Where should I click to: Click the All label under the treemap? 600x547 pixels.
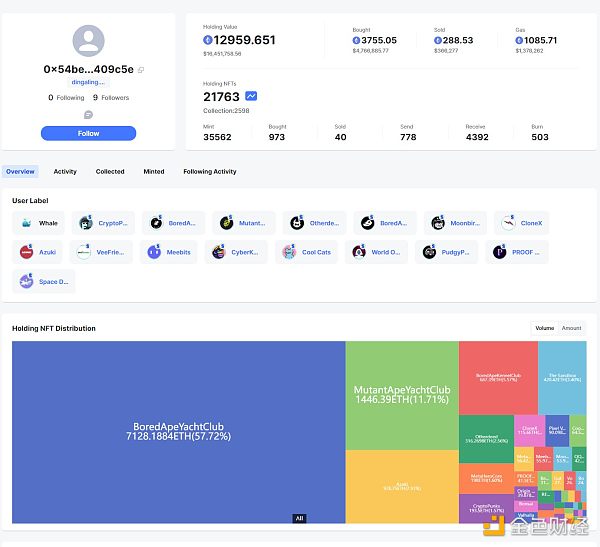point(299,518)
